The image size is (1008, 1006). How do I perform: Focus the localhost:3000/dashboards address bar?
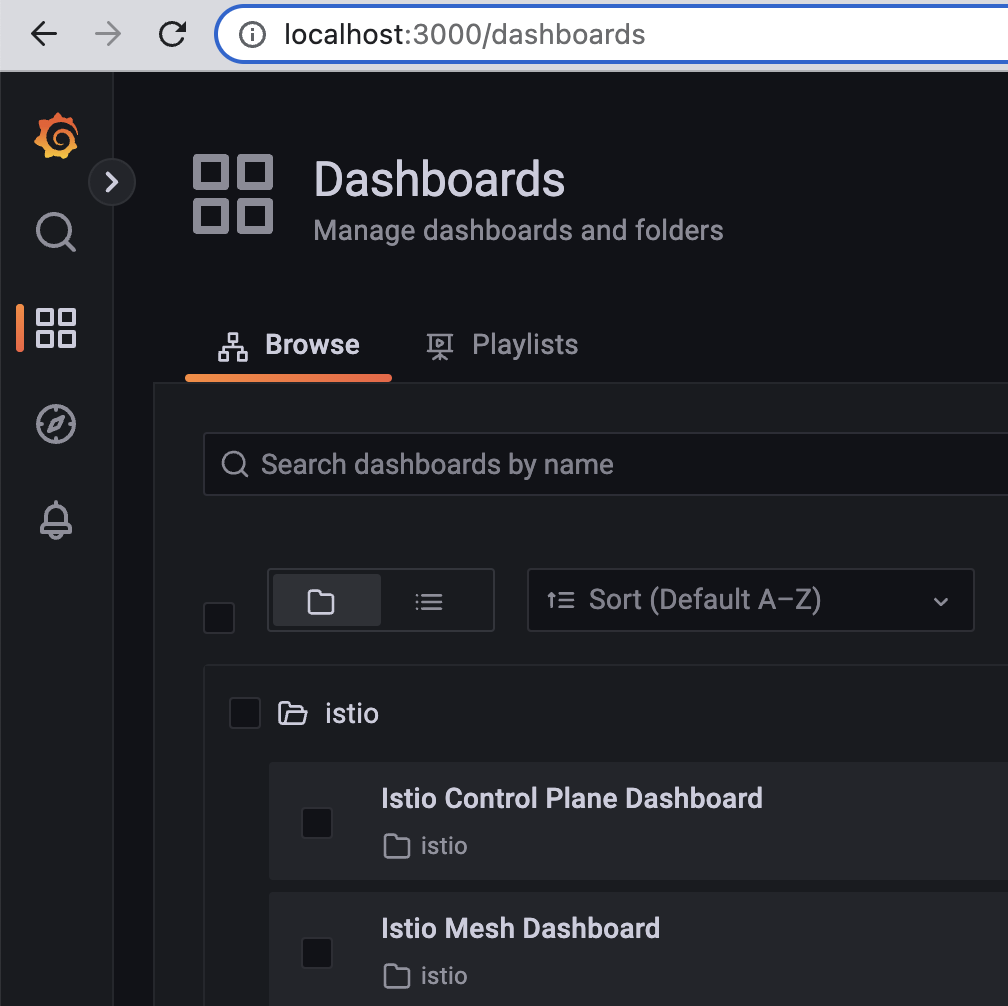[x=612, y=35]
